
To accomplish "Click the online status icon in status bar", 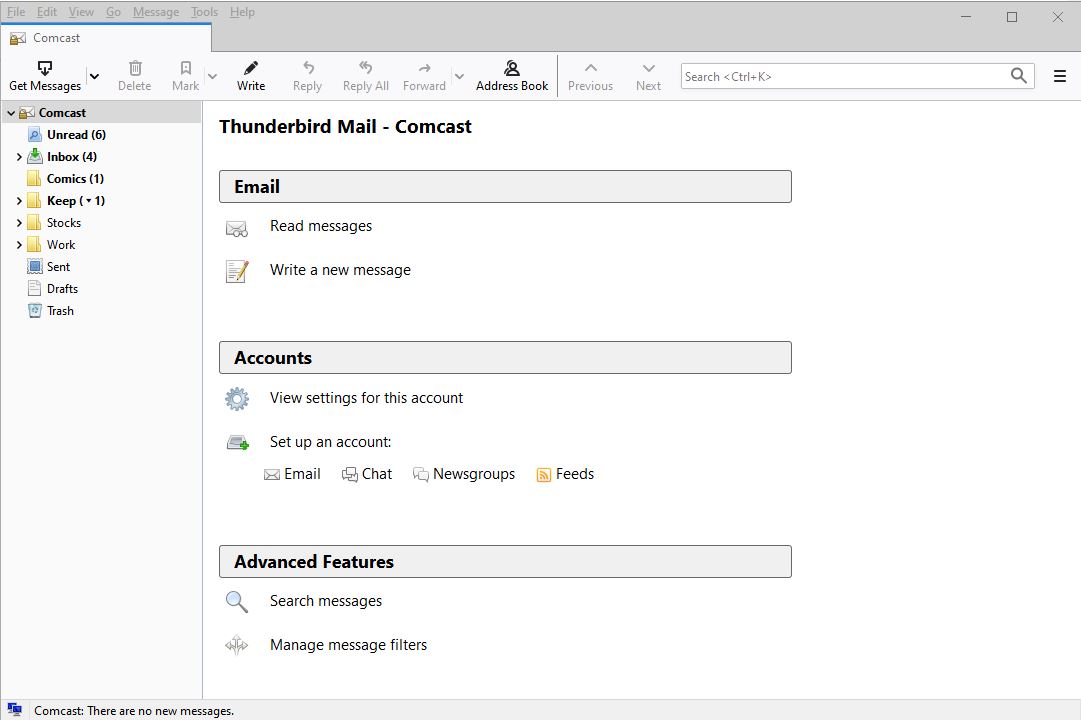I will click(x=14, y=709).
